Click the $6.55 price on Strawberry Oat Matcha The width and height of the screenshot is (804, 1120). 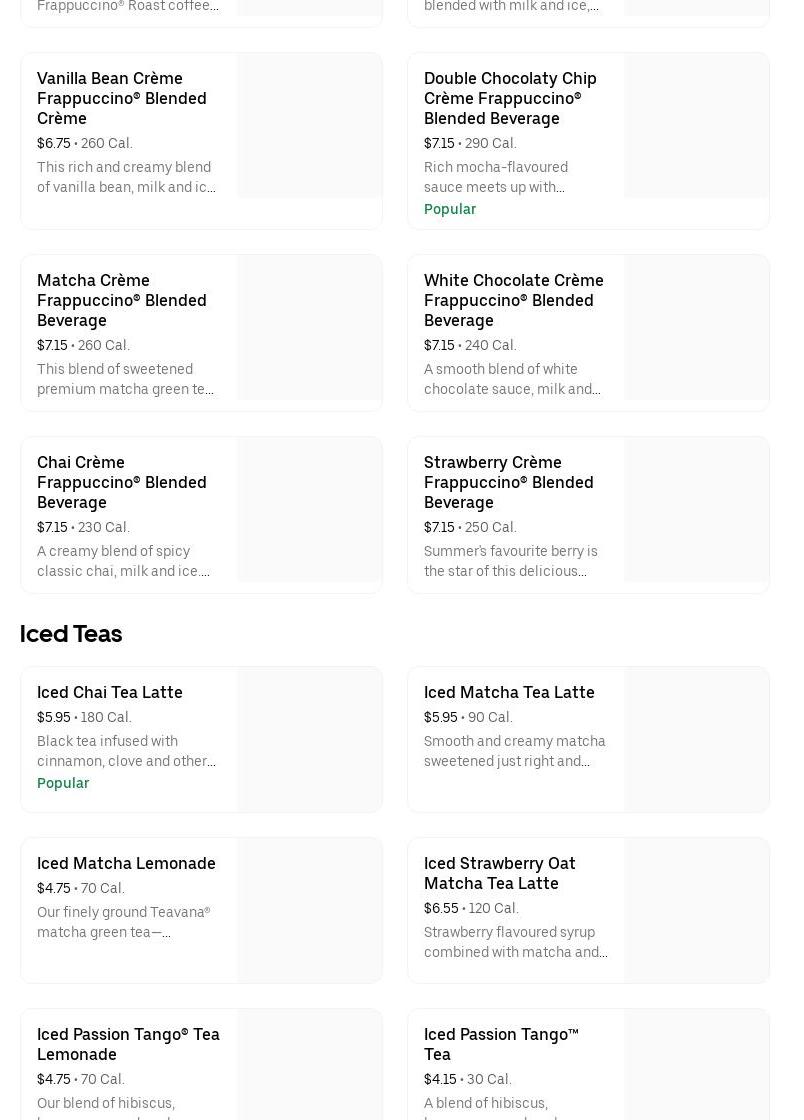(441, 908)
